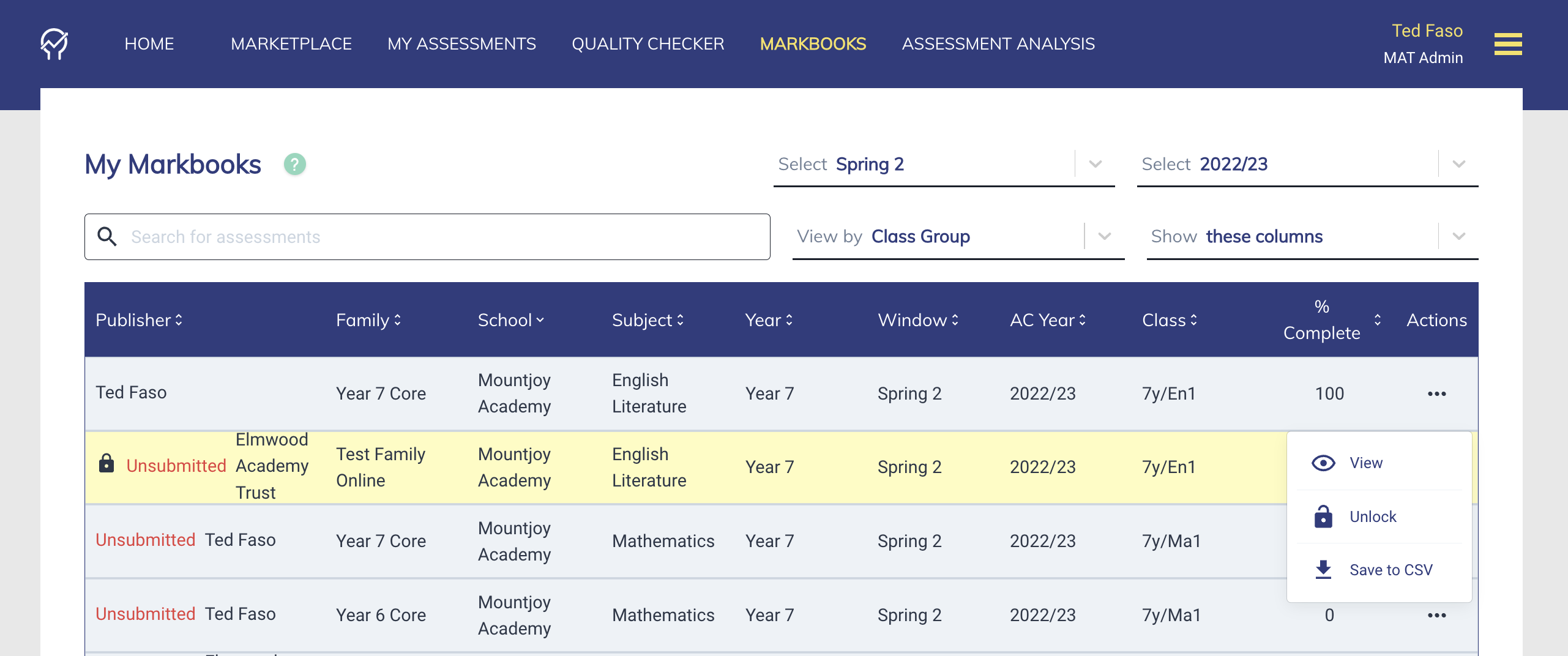
Task: Sort by Family column arrows
Action: coord(397,320)
